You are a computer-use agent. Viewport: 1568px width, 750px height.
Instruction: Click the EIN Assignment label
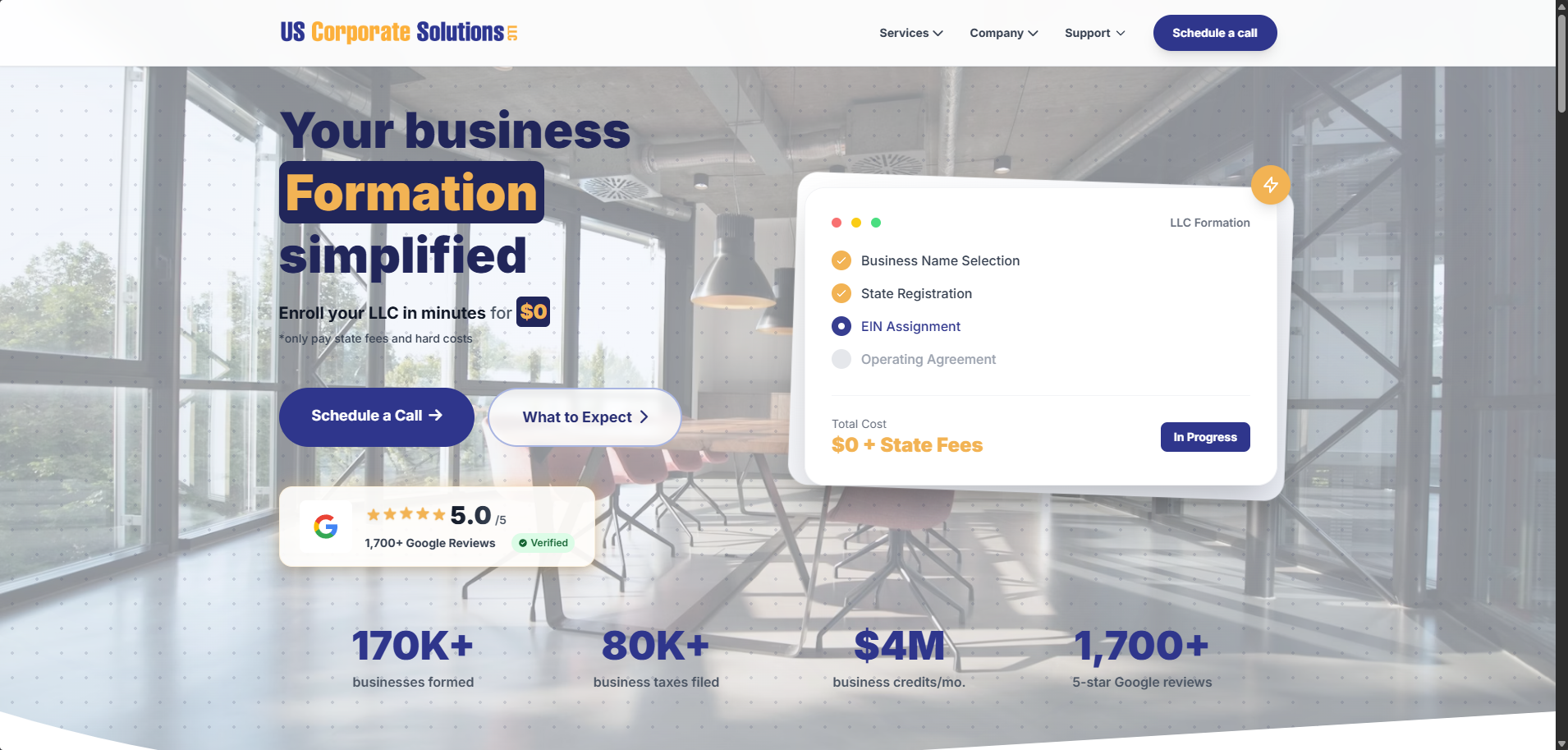pyautogui.click(x=910, y=326)
